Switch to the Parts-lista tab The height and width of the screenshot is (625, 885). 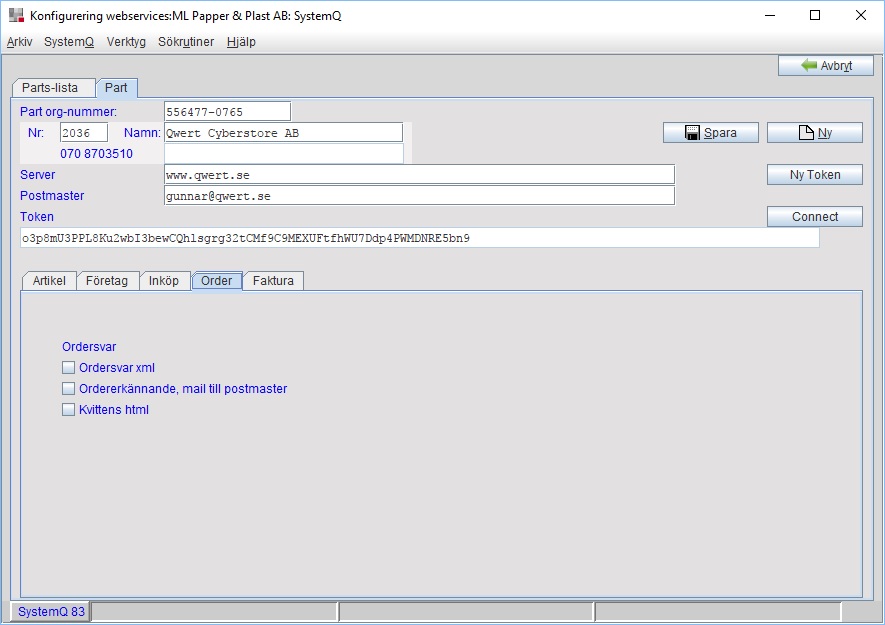tap(50, 88)
